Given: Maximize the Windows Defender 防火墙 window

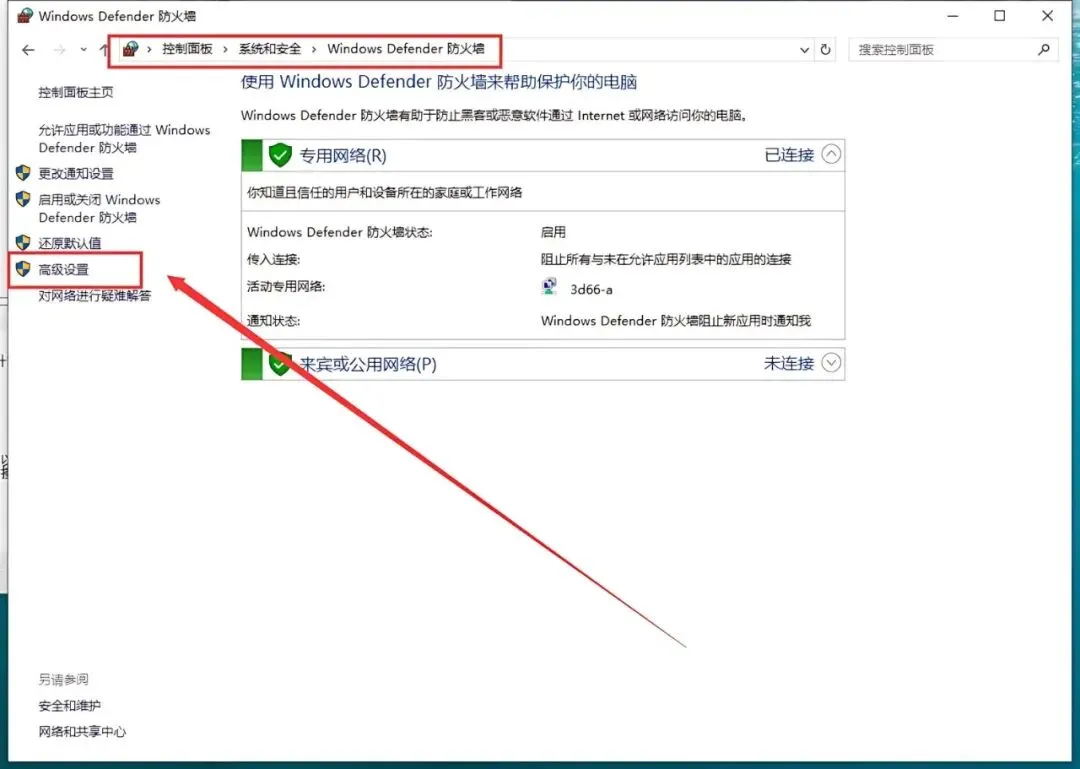Looking at the screenshot, I should [x=999, y=15].
